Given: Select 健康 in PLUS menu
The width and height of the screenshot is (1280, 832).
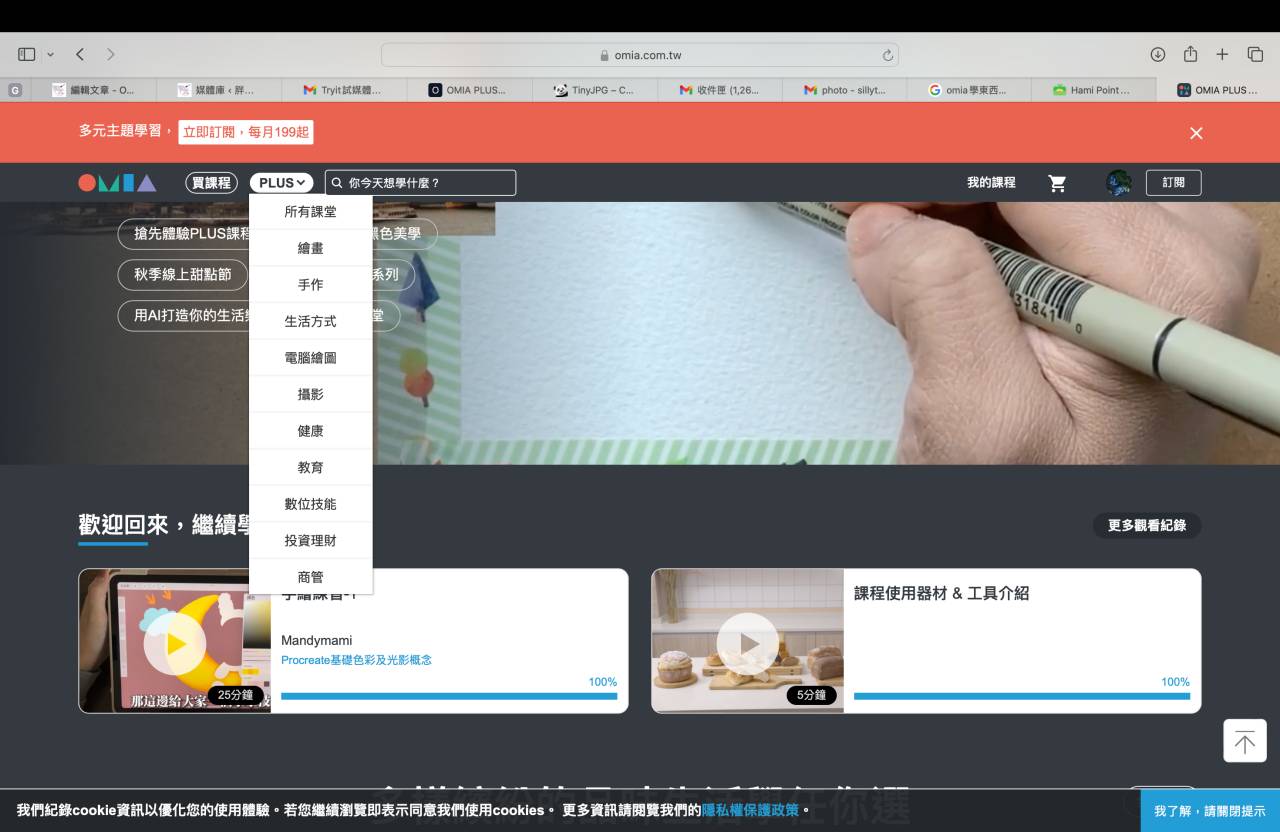Looking at the screenshot, I should click(310, 431).
